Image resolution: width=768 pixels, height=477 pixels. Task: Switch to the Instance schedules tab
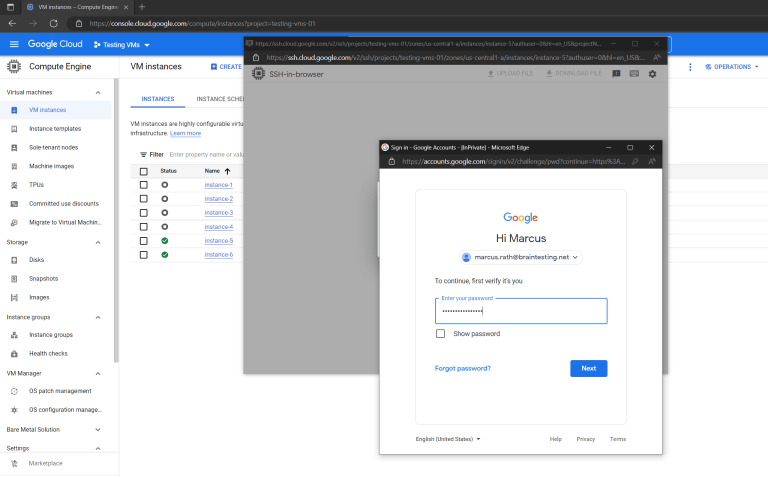[219, 99]
